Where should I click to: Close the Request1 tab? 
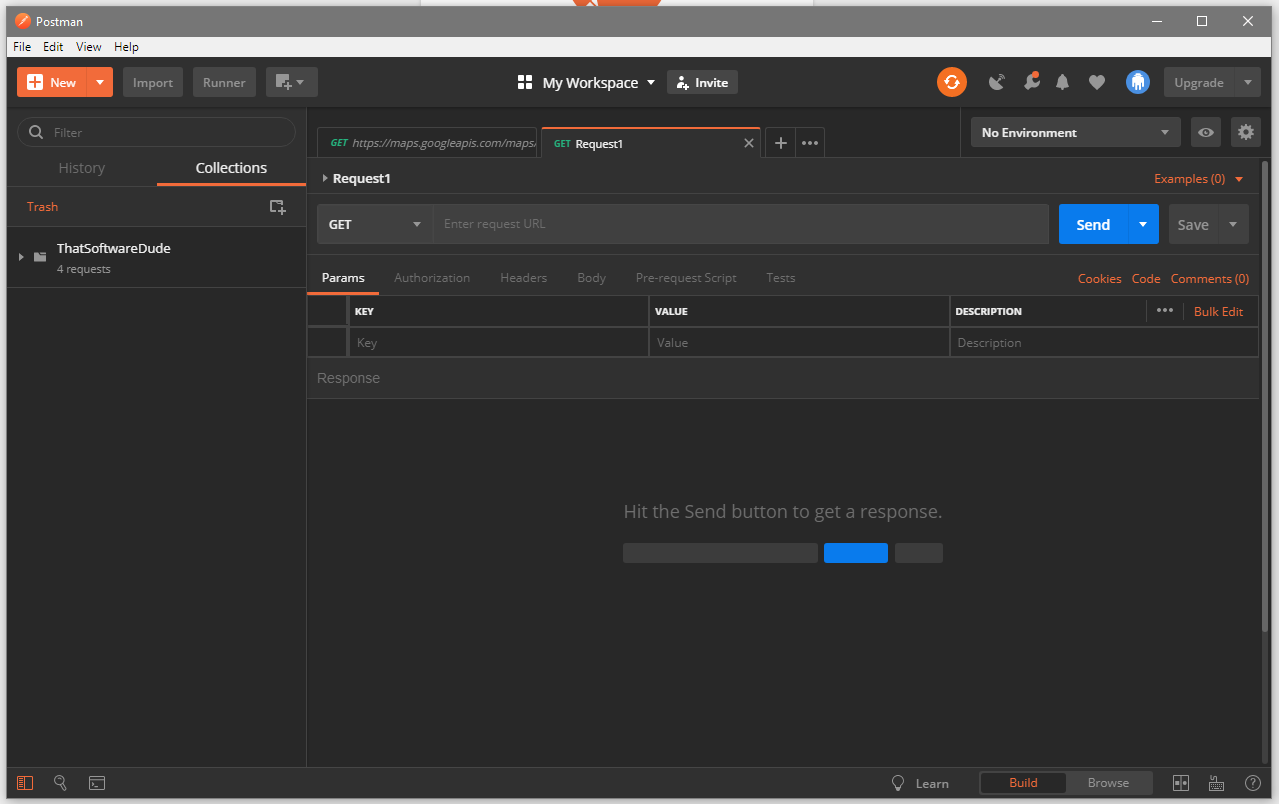pos(749,143)
